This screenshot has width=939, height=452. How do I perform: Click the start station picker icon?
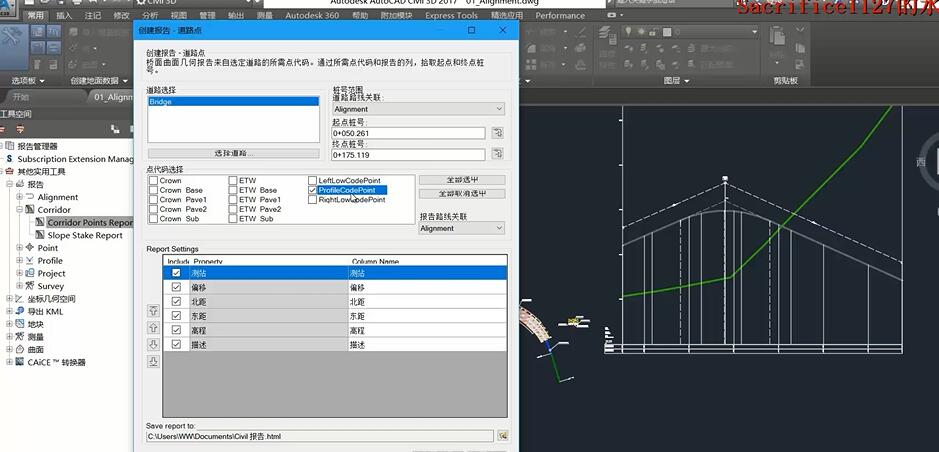(x=497, y=133)
